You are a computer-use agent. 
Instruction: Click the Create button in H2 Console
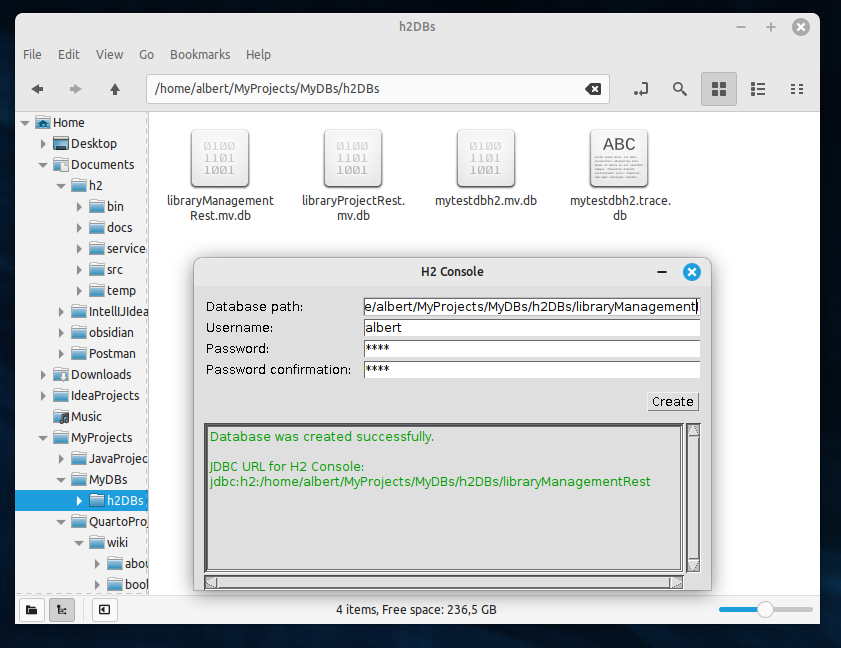[673, 402]
